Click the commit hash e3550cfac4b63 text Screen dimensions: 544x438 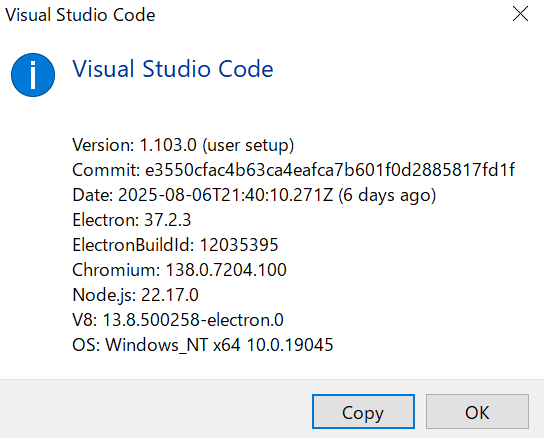330,170
